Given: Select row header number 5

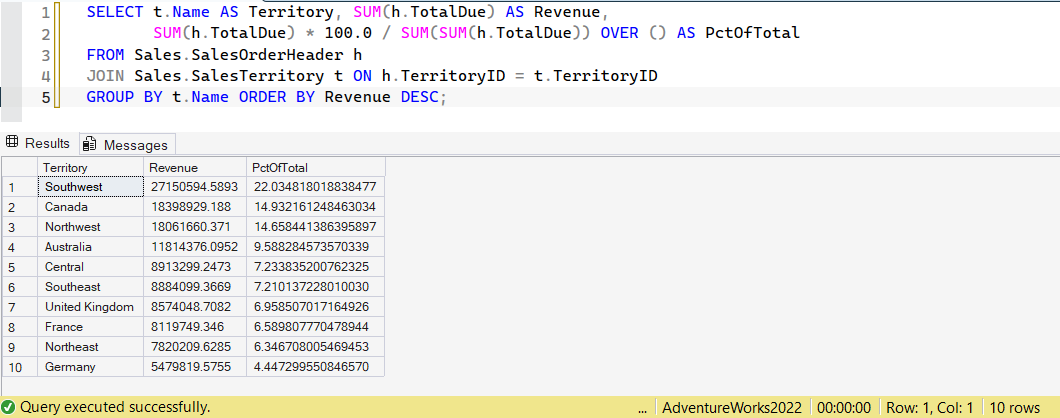Looking at the screenshot, I should point(20,266).
